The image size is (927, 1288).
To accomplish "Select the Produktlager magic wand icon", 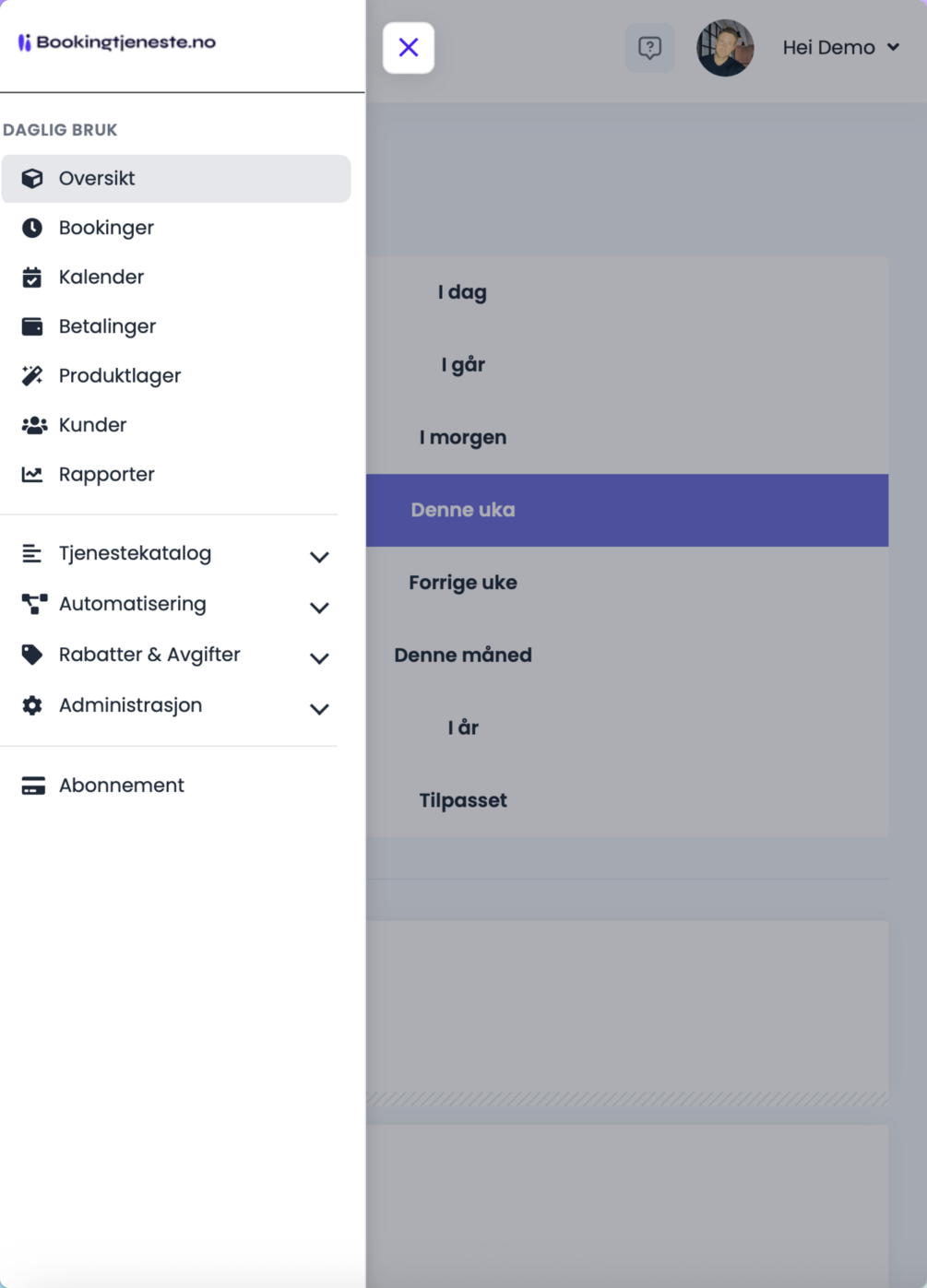I will [32, 376].
